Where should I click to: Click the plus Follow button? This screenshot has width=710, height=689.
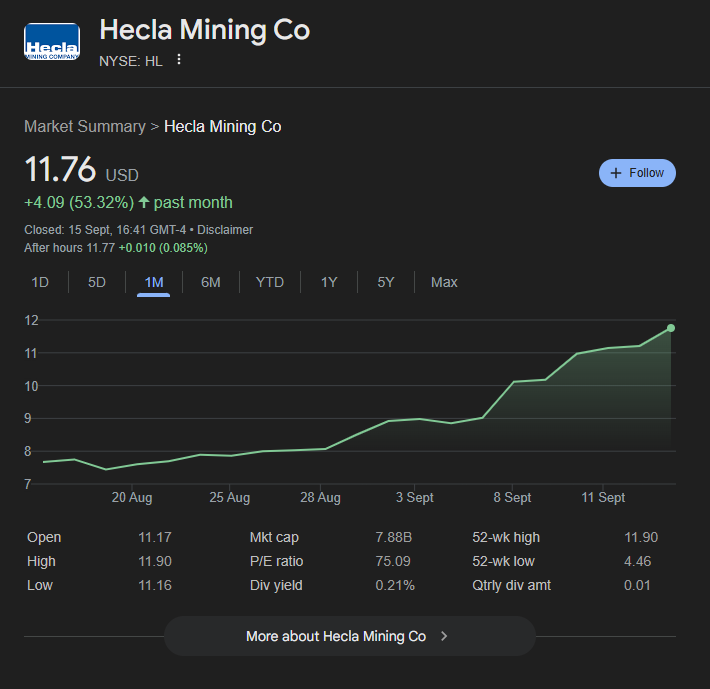click(x=637, y=173)
